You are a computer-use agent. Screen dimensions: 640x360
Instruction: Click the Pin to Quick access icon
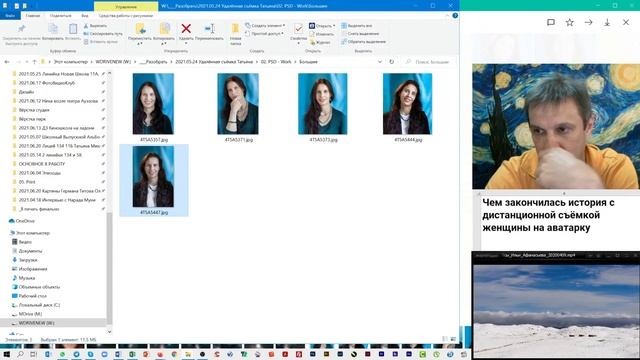pyautogui.click(x=21, y=29)
